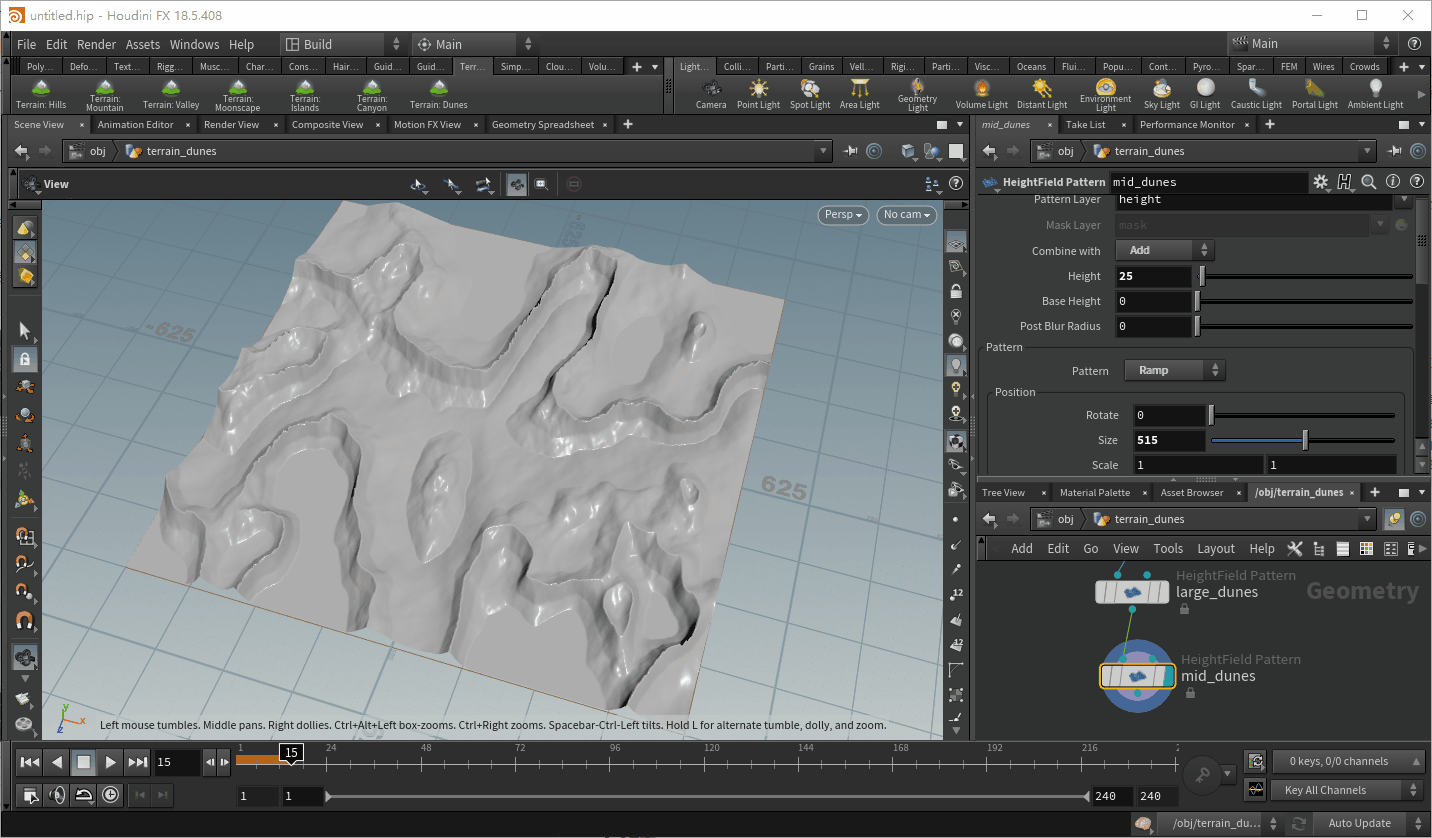
Task: Click the stop playback button
Action: [84, 762]
